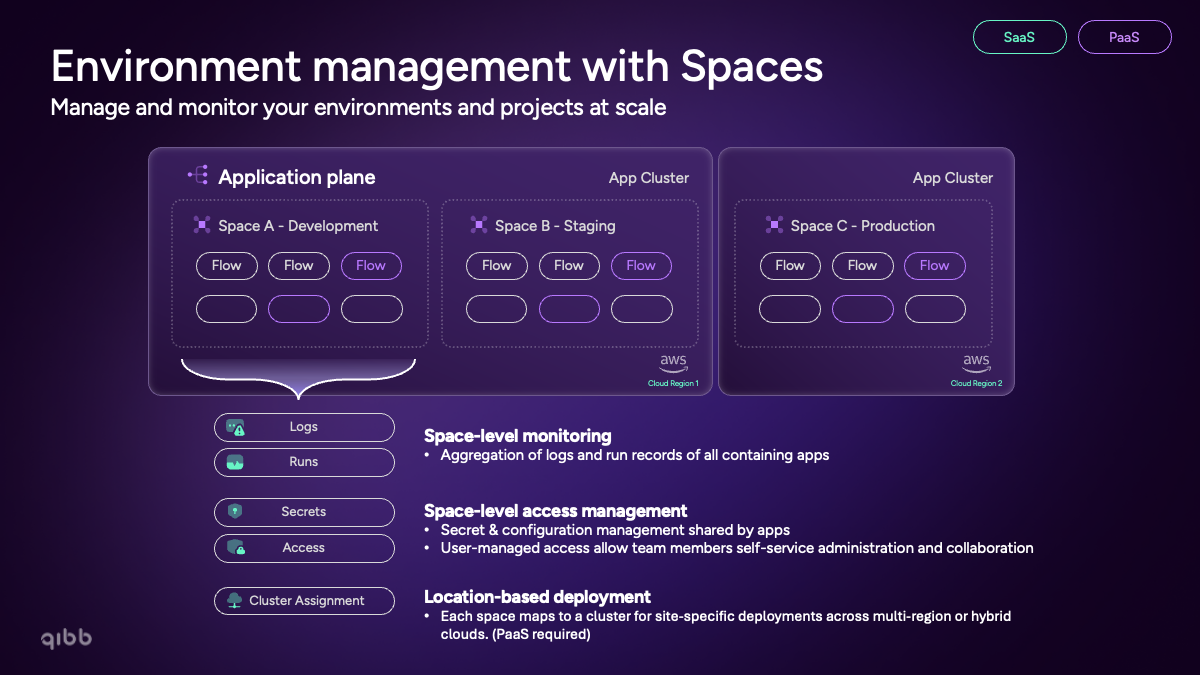
Task: Select the PaaS pill
Action: [1125, 38]
